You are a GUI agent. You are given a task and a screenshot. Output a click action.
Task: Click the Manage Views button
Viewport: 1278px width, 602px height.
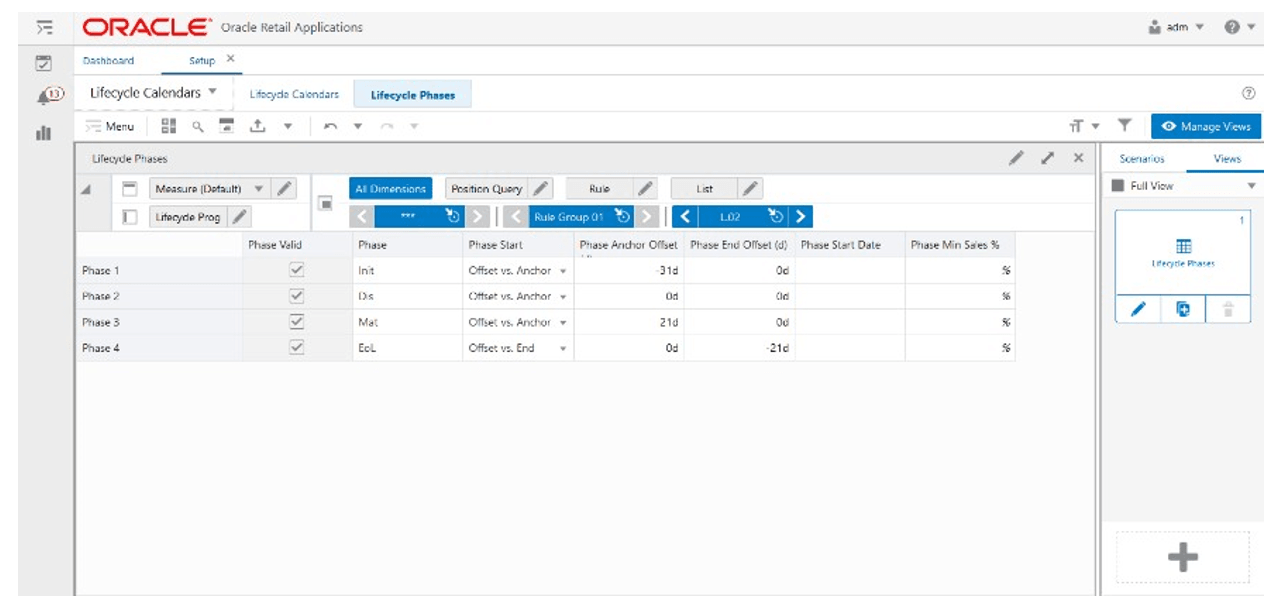coord(1205,127)
